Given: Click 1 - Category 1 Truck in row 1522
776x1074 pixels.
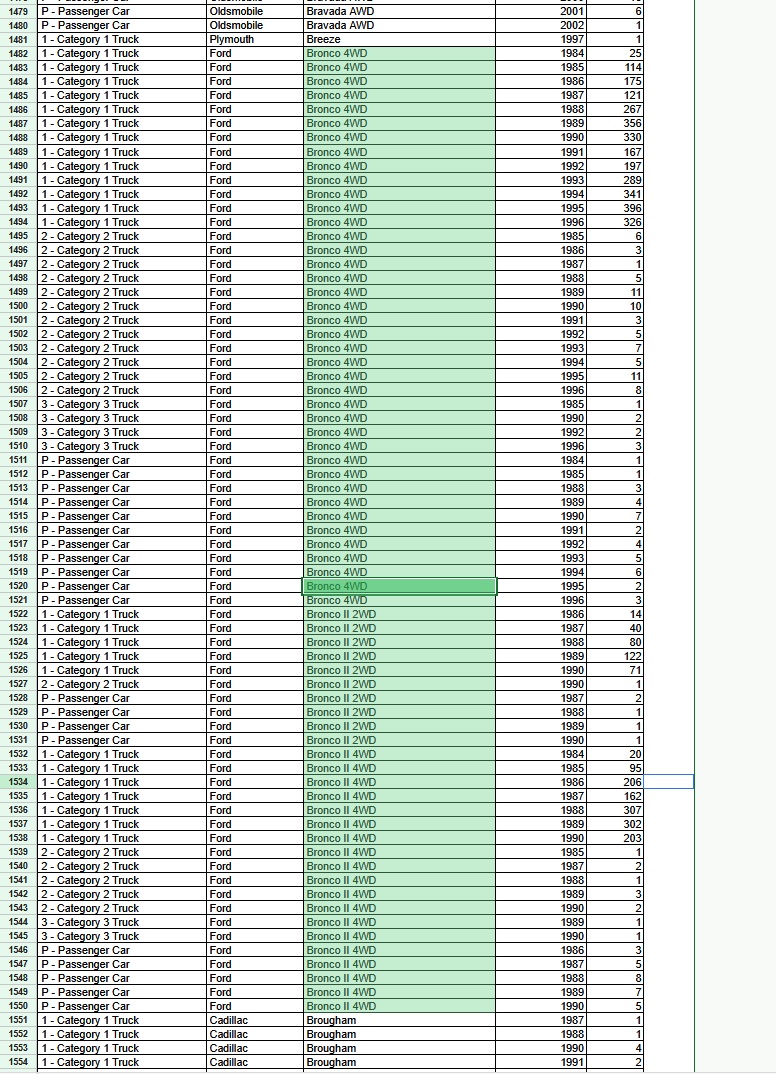Looking at the screenshot, I should click(x=122, y=614).
